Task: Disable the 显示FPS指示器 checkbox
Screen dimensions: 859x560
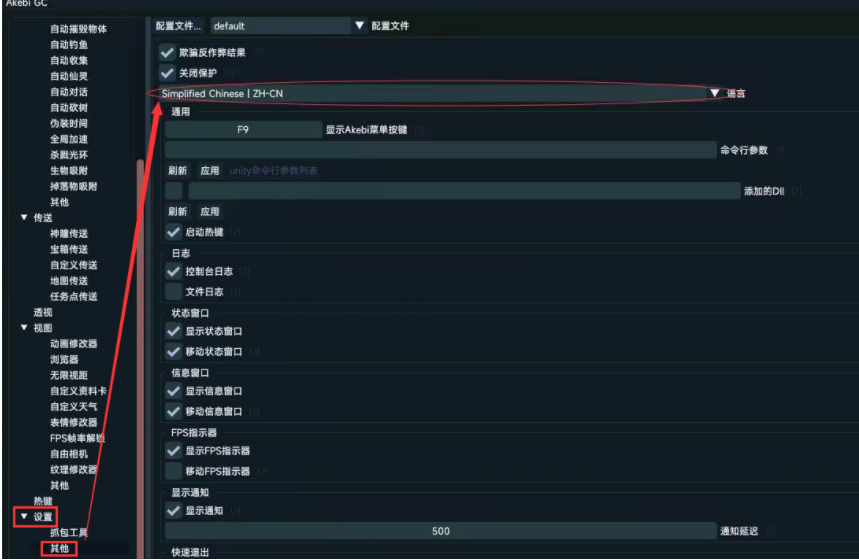Action: [174, 451]
